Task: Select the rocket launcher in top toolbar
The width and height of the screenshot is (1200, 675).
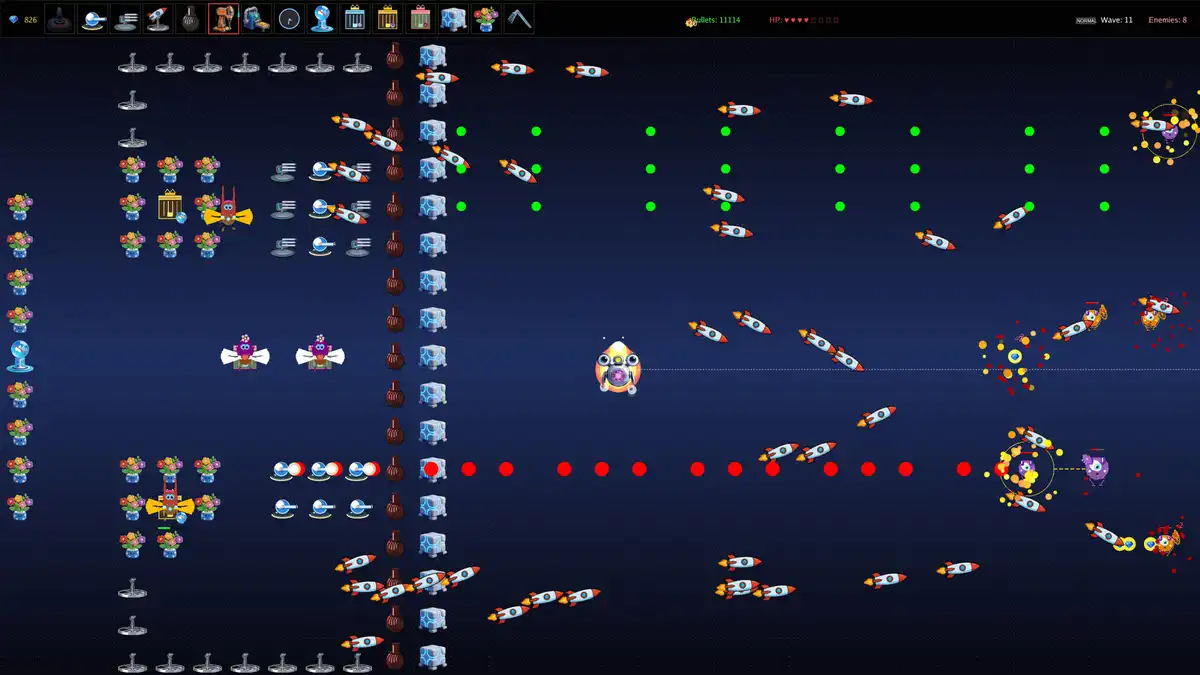Action: [x=158, y=18]
